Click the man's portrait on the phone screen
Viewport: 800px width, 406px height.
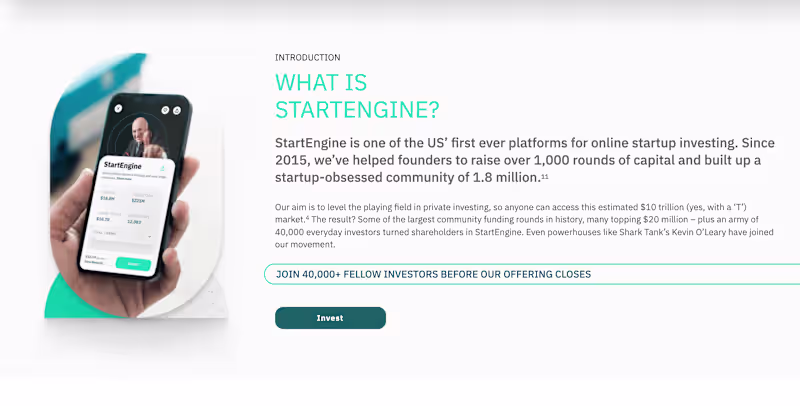(x=140, y=132)
